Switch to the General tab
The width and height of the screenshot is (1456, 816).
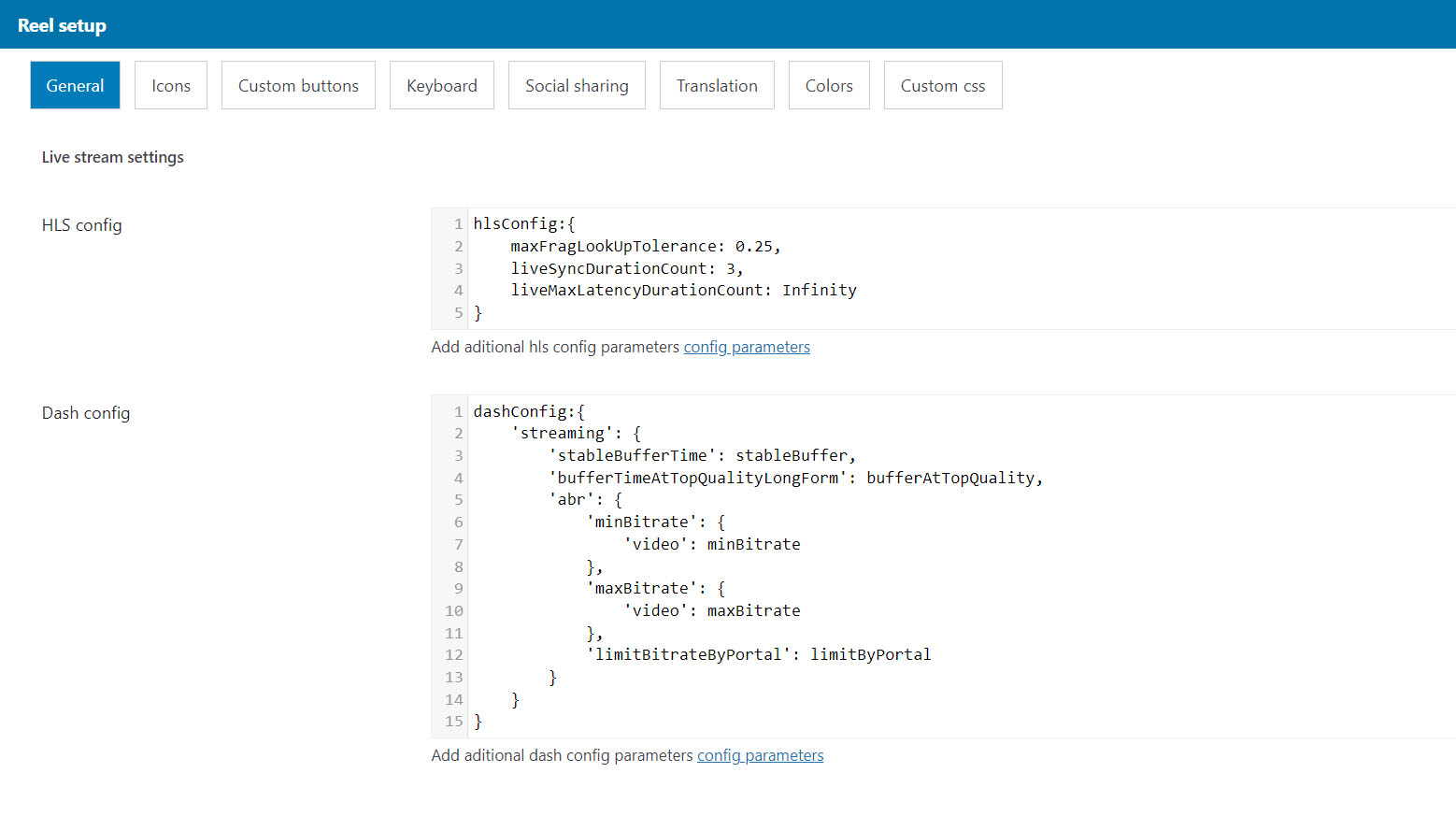(75, 85)
